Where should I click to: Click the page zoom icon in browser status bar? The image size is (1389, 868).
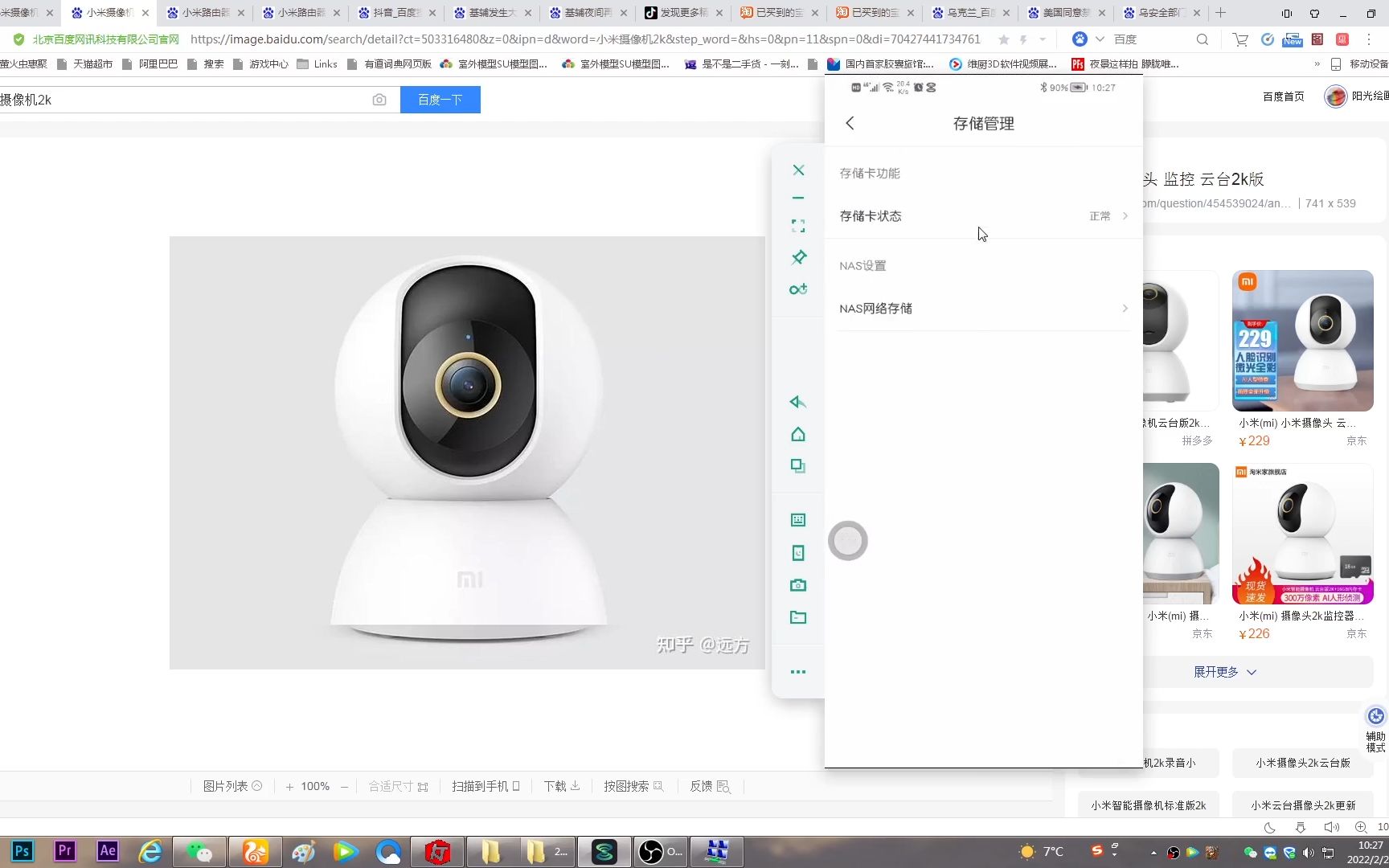(1361, 827)
